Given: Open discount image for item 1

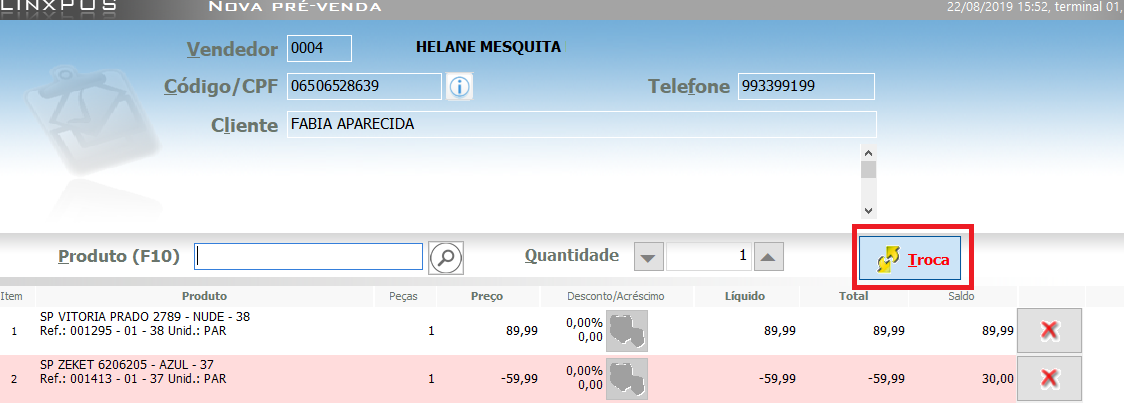Looking at the screenshot, I should click(620, 331).
